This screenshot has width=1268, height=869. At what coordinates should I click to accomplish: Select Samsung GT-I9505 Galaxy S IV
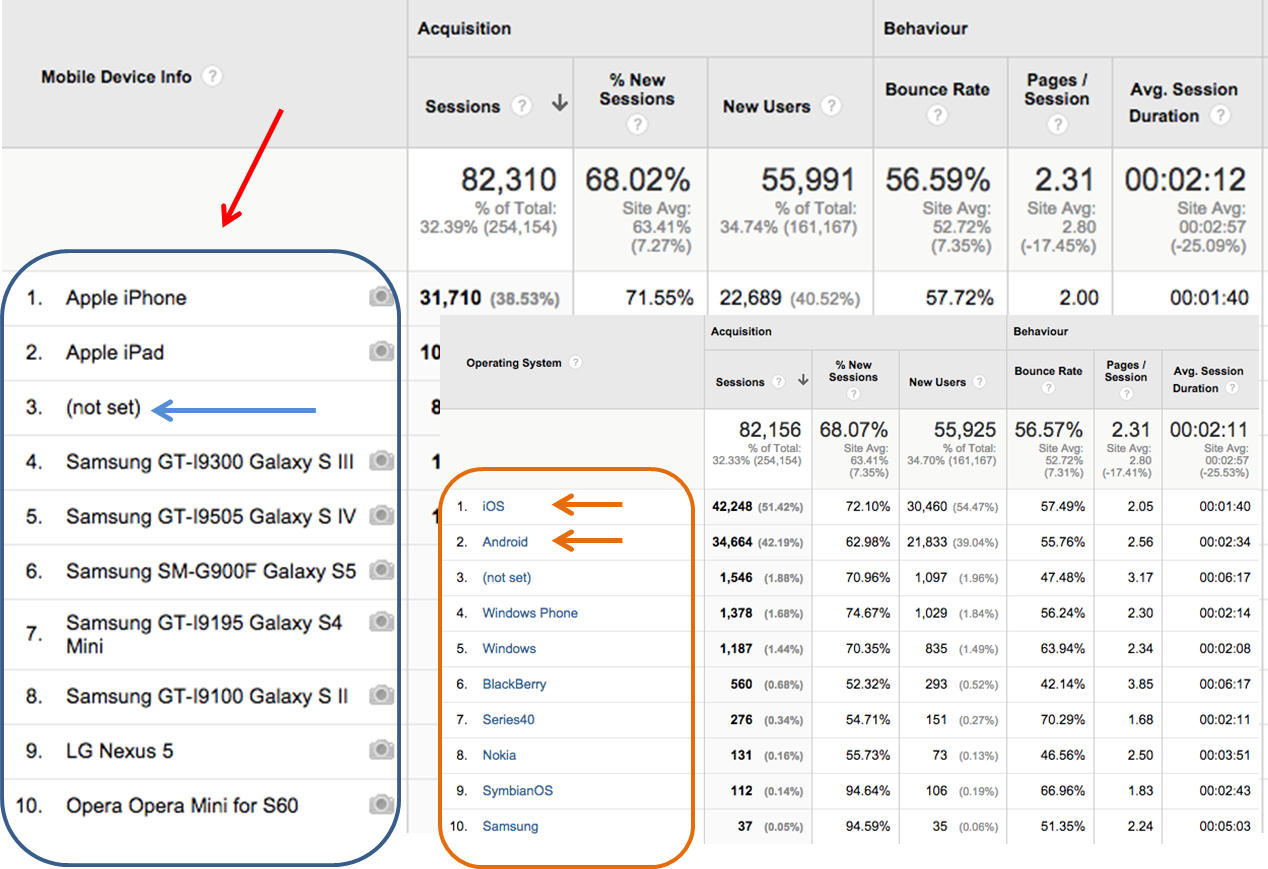[211, 516]
